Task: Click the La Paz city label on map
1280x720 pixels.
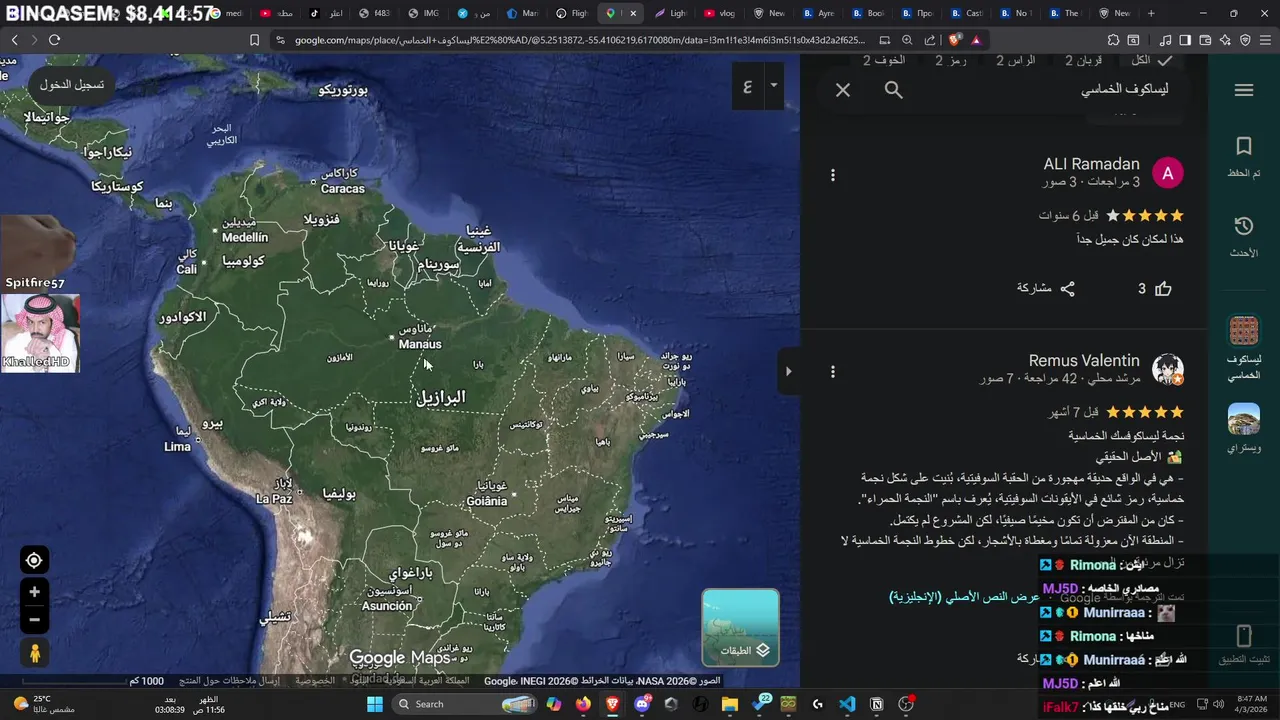Action: pos(274,499)
